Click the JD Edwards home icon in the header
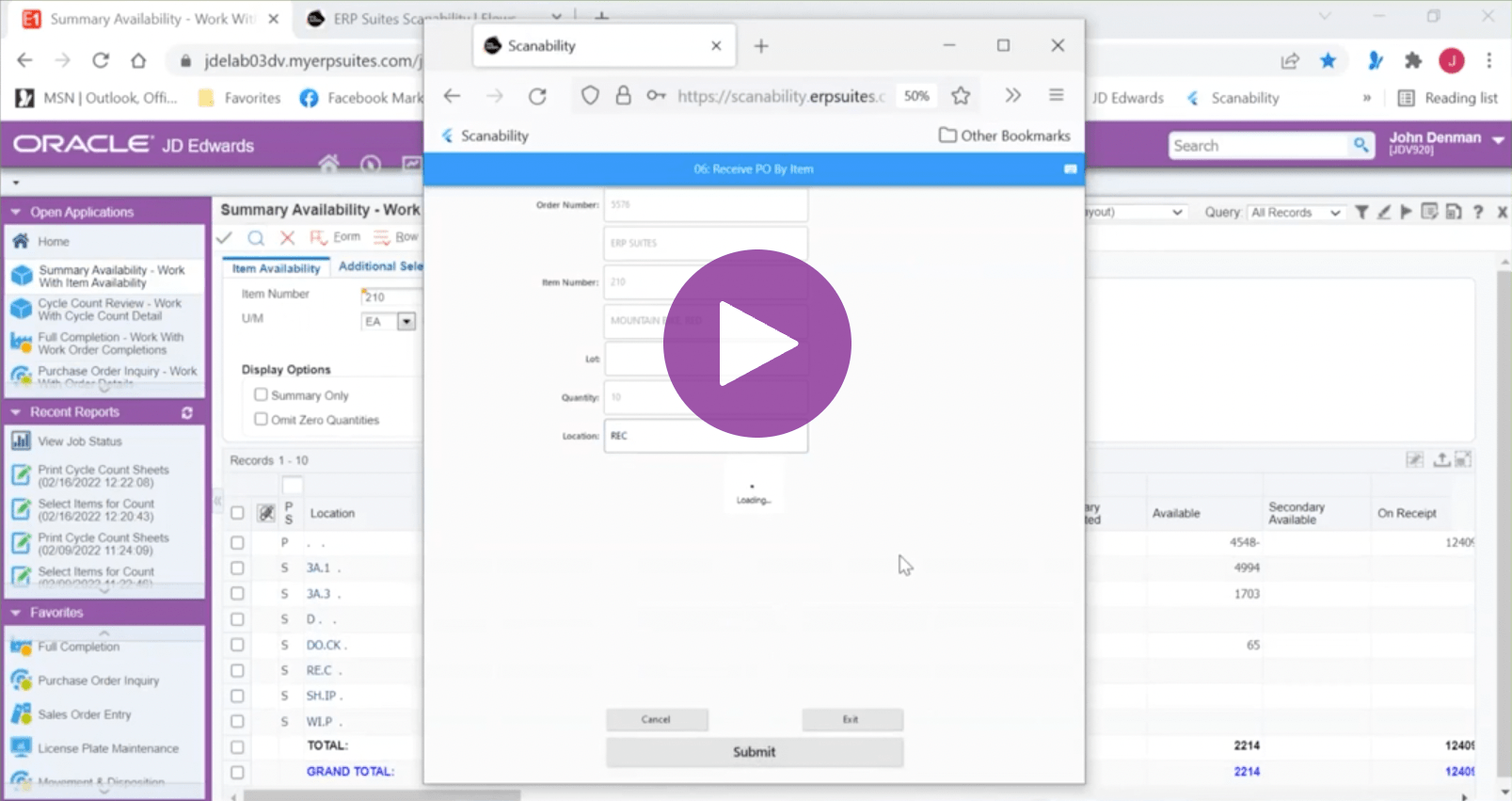The width and height of the screenshot is (1512, 801). click(328, 164)
